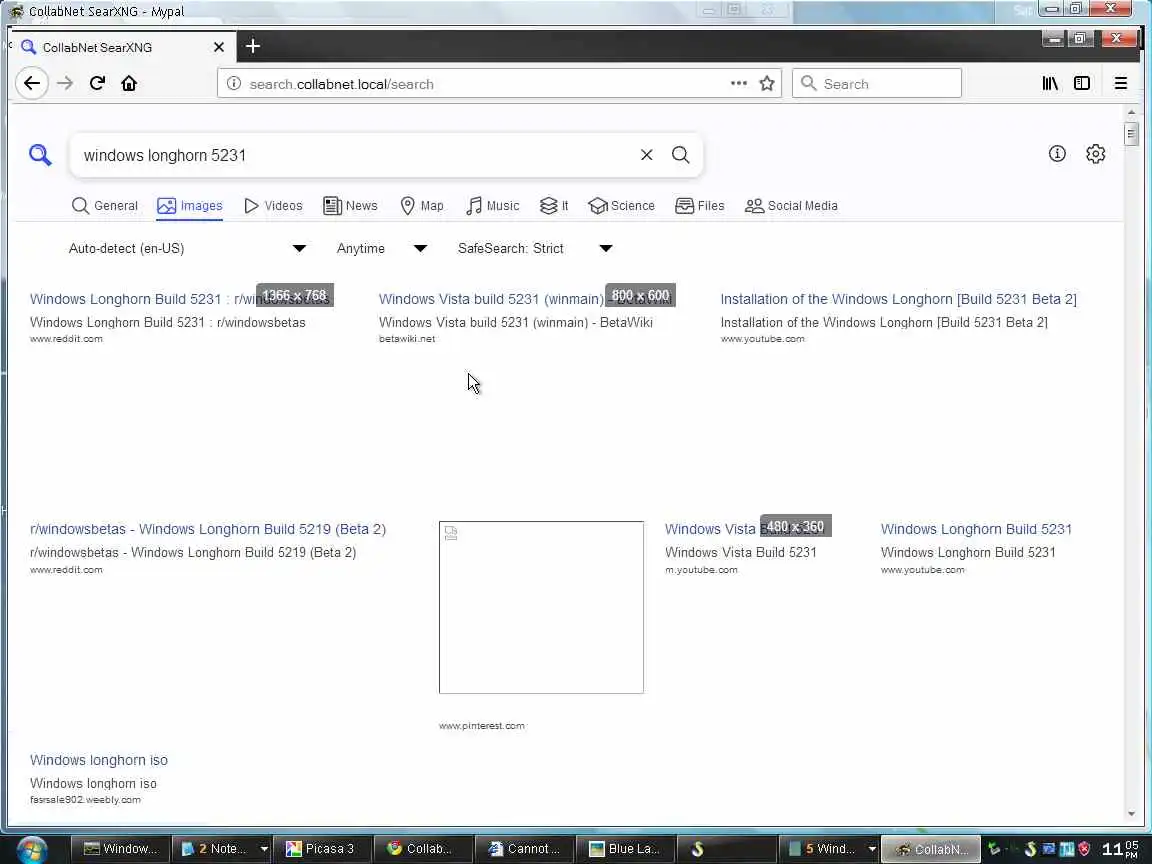Image resolution: width=1152 pixels, height=864 pixels.
Task: Switch to the Files tab
Action: tap(700, 206)
